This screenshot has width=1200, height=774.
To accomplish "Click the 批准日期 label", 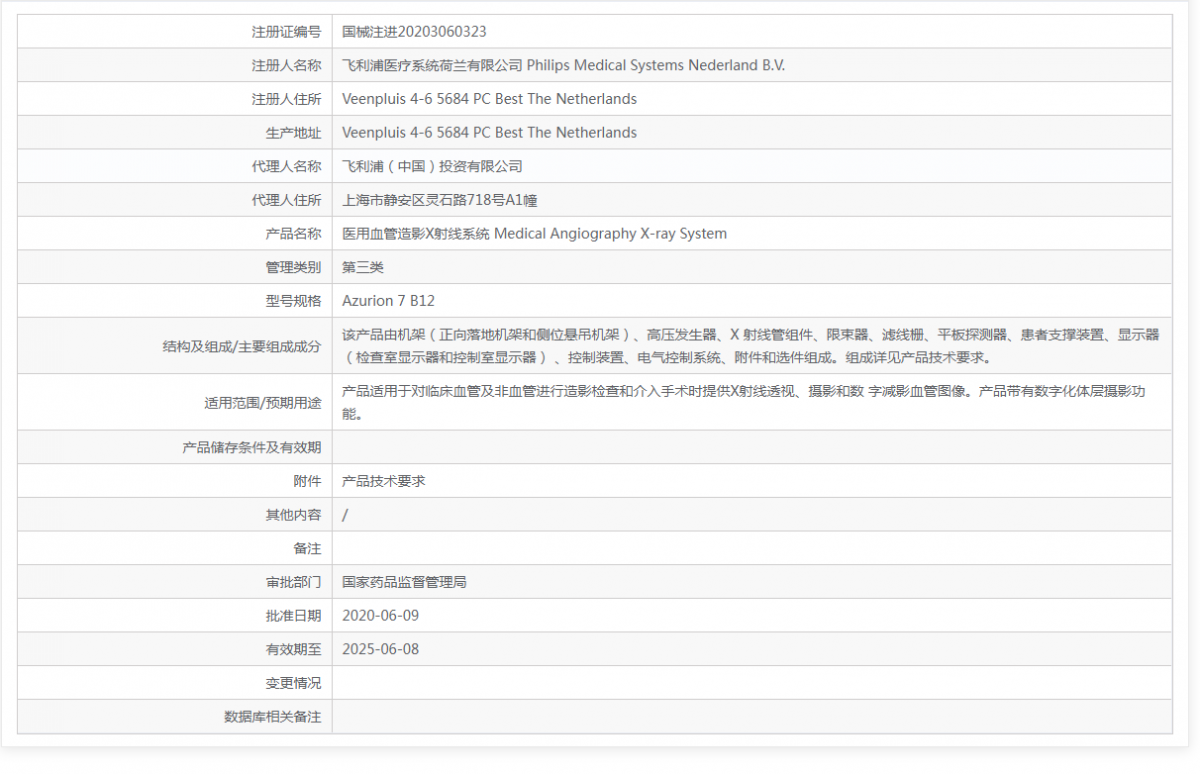I will coord(293,616).
